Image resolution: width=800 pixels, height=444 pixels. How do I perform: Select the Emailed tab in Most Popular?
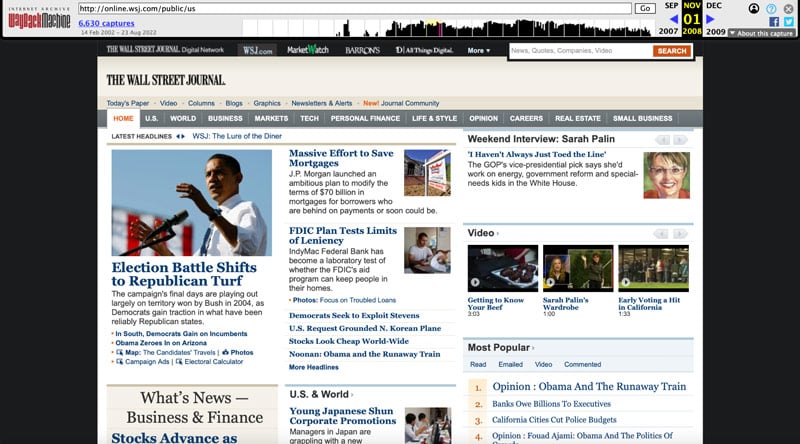[x=510, y=364]
